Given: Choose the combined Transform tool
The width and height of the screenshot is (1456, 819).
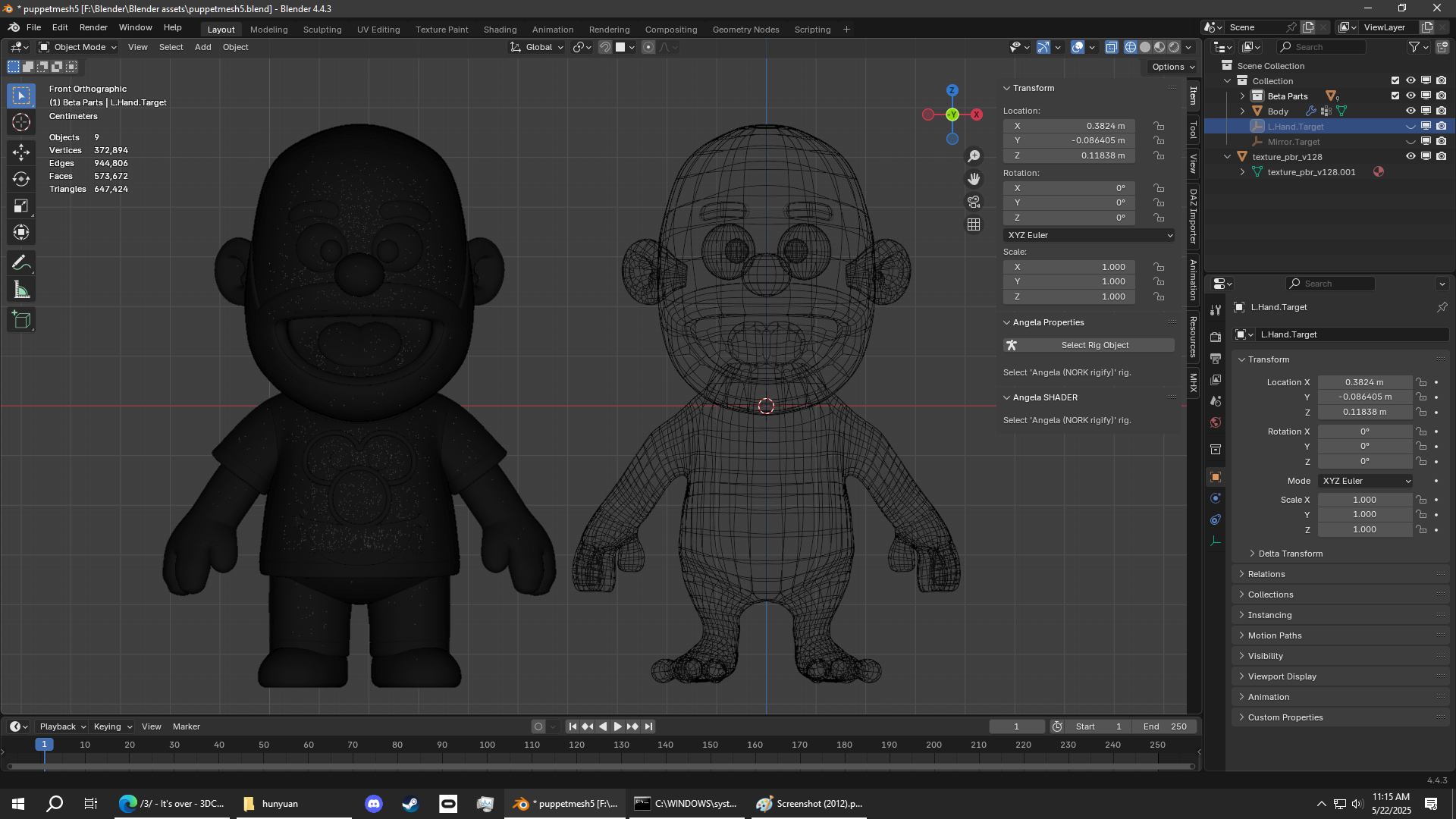Looking at the screenshot, I should click(x=21, y=232).
